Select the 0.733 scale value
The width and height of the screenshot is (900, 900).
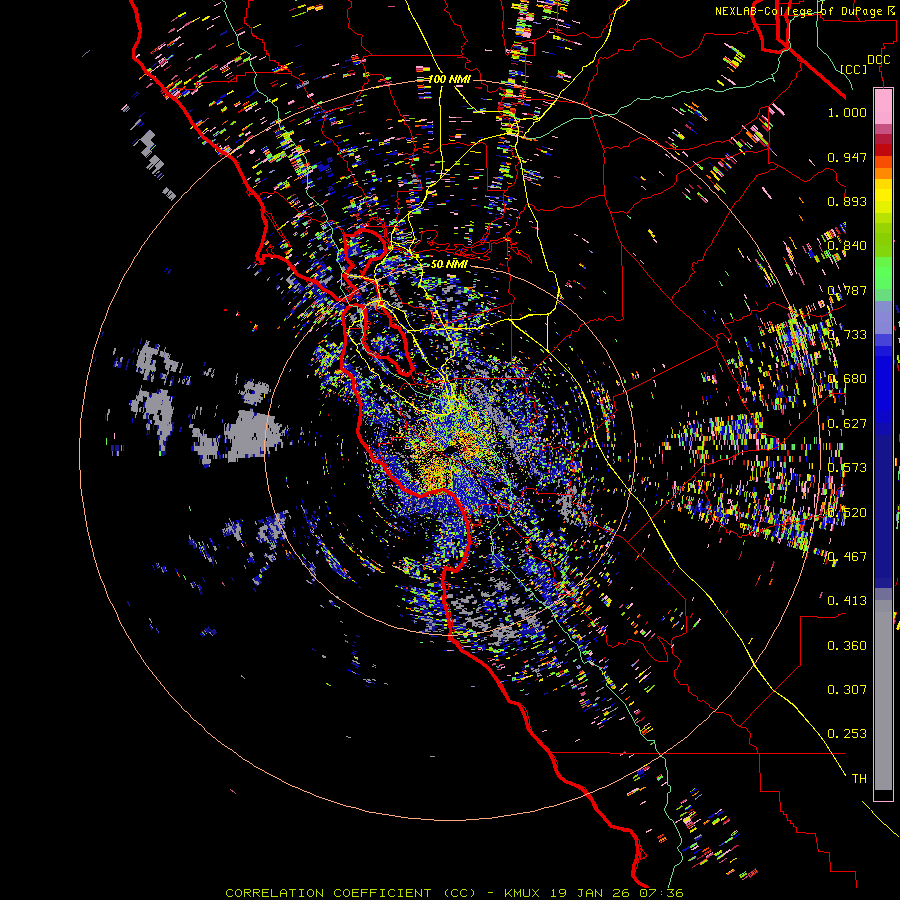pyautogui.click(x=847, y=335)
